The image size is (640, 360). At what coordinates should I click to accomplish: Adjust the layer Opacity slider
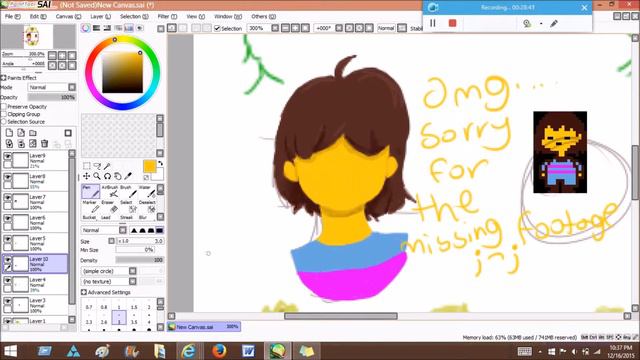click(52, 97)
